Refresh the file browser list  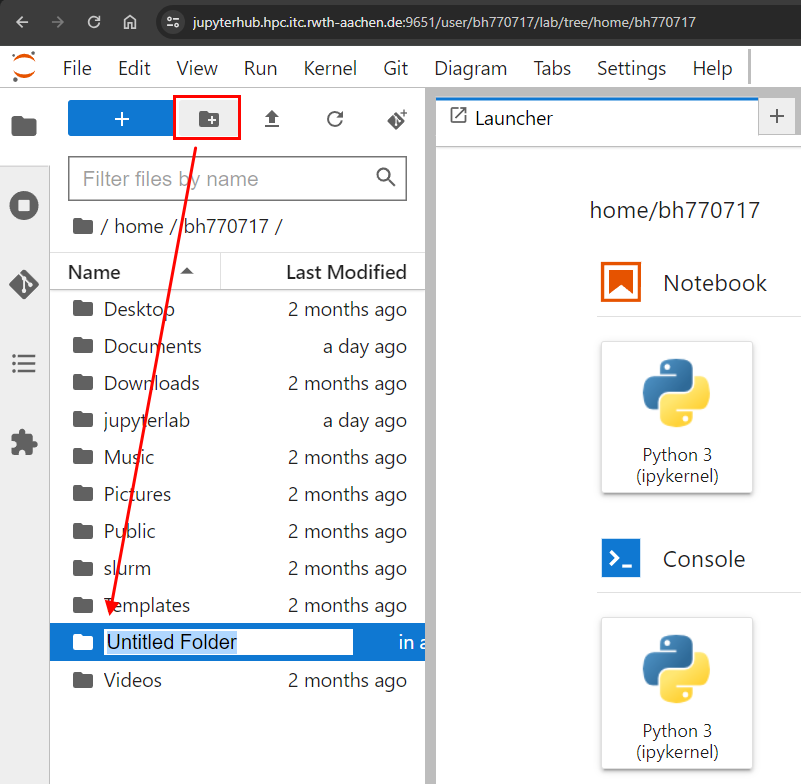[335, 119]
